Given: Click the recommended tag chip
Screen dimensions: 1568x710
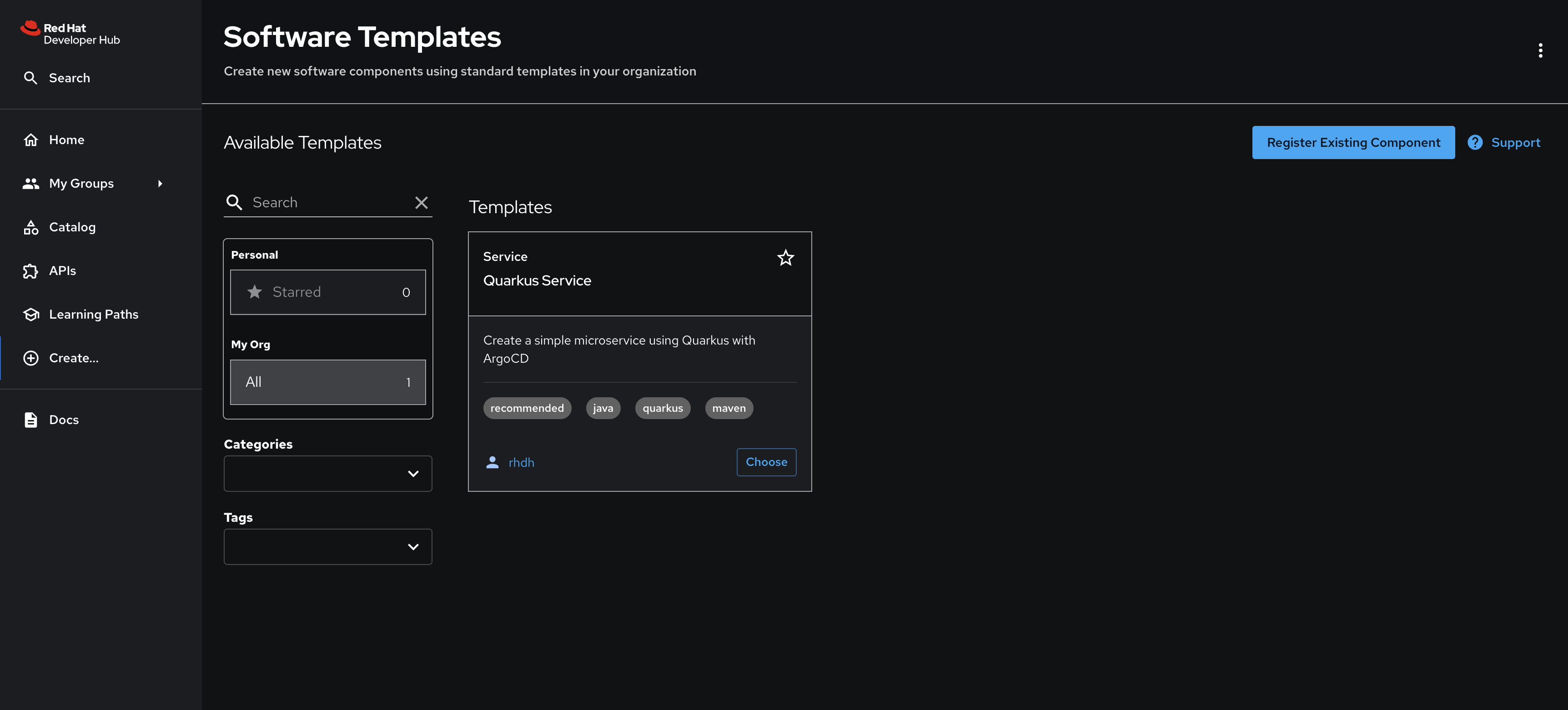Looking at the screenshot, I should tap(527, 408).
